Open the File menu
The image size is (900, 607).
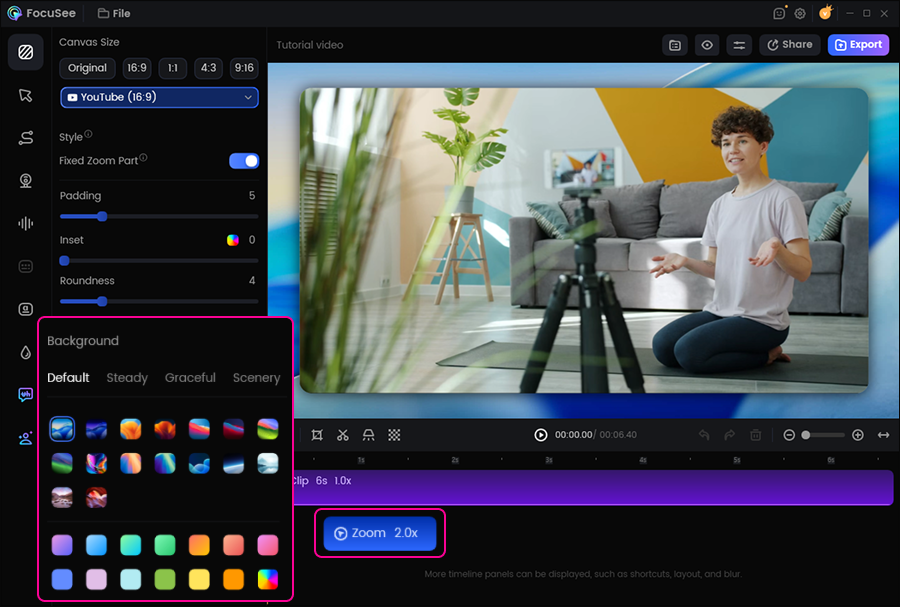tap(114, 14)
